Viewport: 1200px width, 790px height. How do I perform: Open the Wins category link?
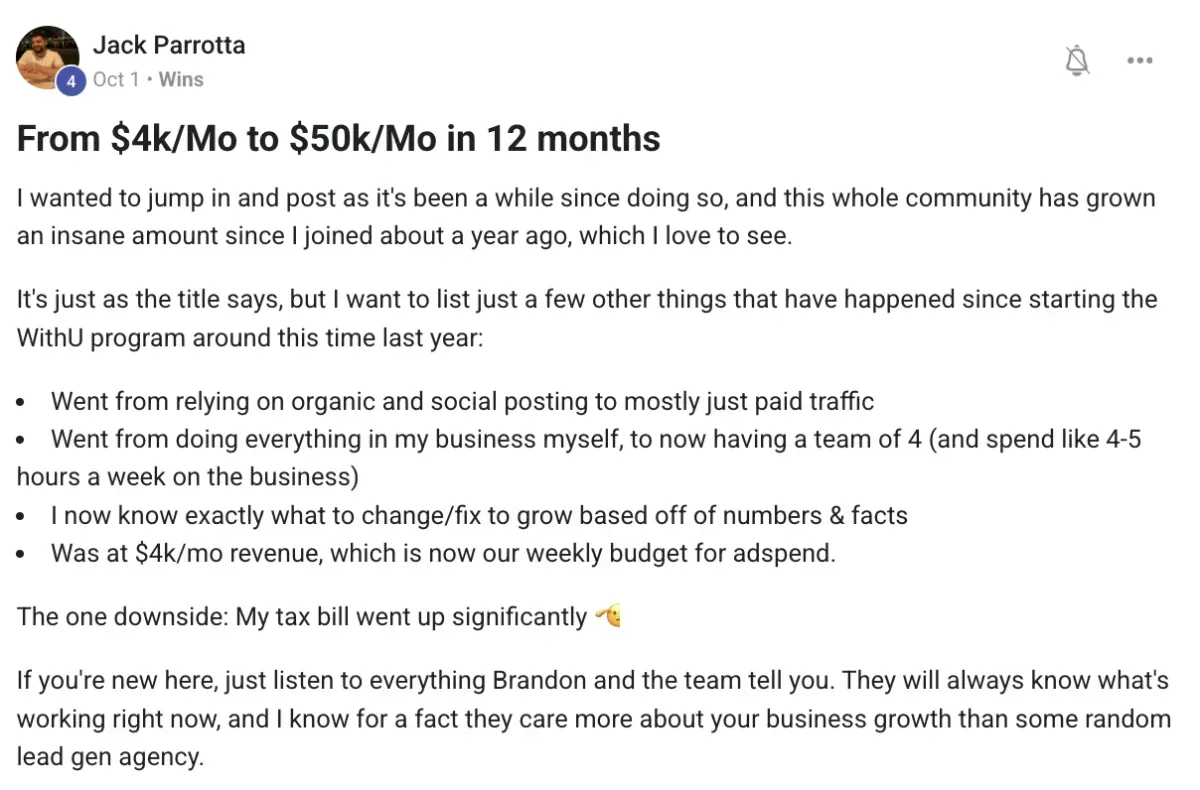pyautogui.click(x=181, y=79)
